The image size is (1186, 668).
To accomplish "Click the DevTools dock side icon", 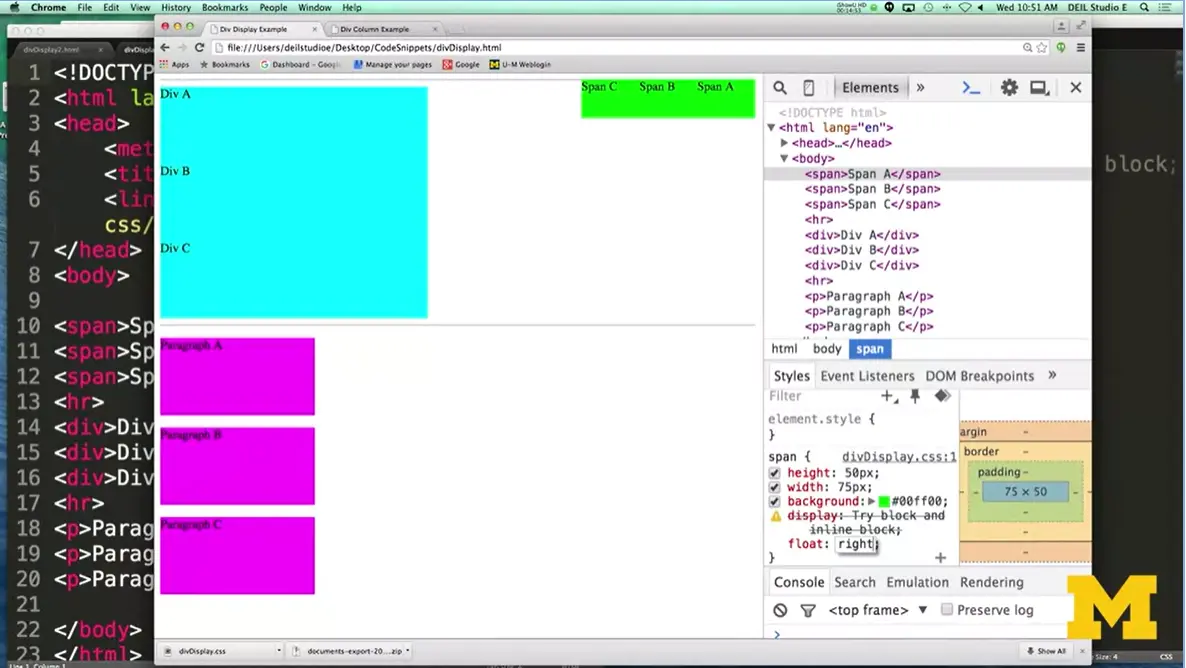I will point(1040,88).
